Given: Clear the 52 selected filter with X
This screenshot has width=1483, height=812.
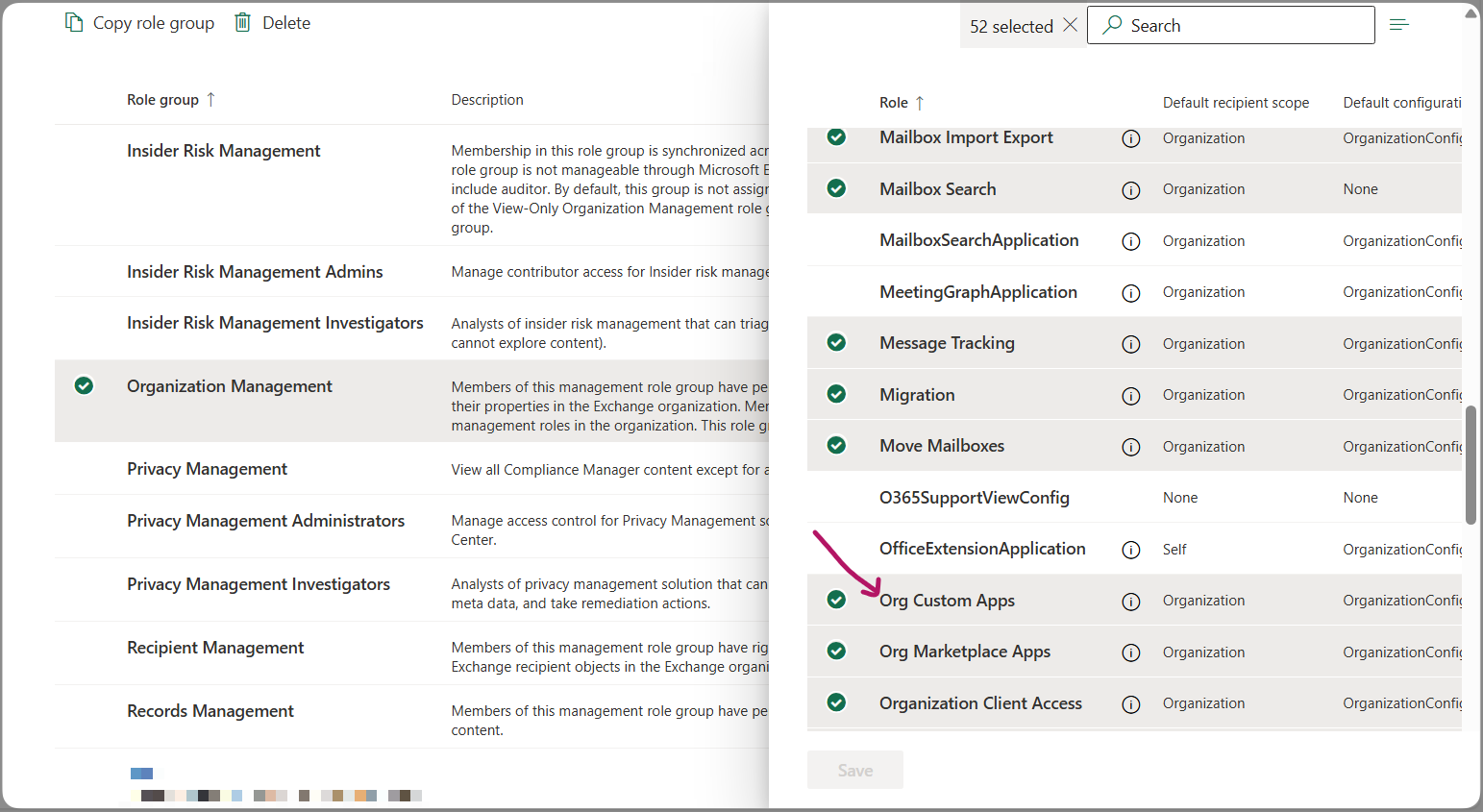Looking at the screenshot, I should click(x=1070, y=26).
